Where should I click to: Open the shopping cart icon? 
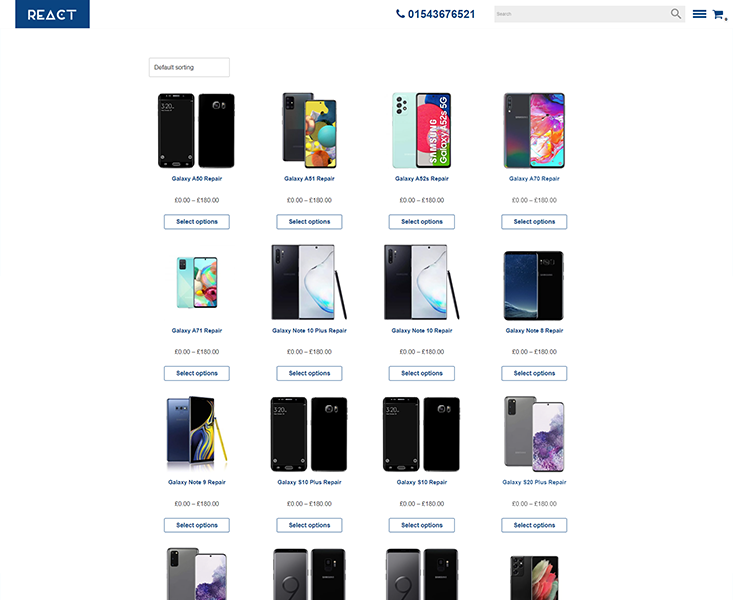point(719,14)
